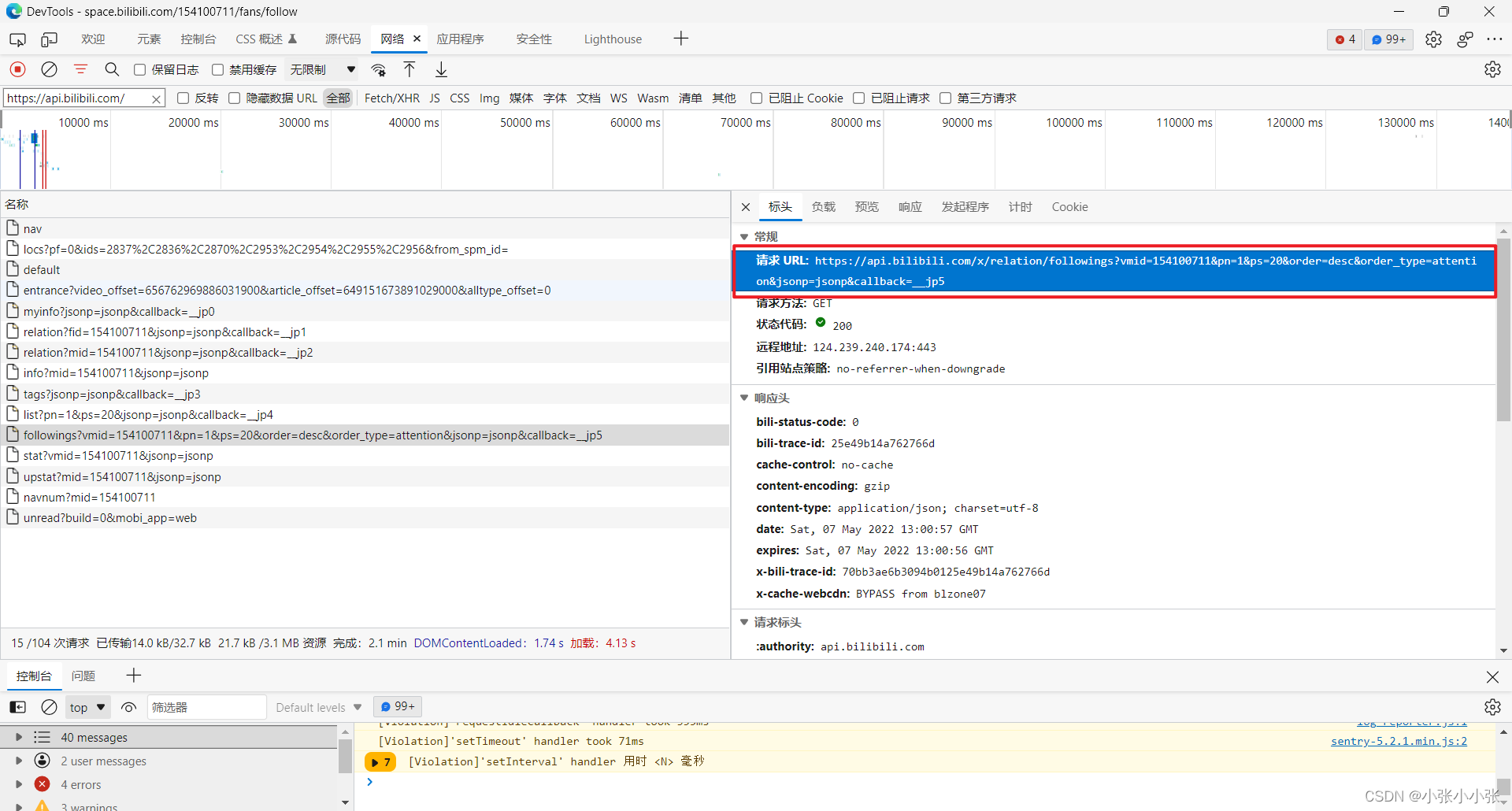
Task: Clear the network log
Action: [x=49, y=69]
